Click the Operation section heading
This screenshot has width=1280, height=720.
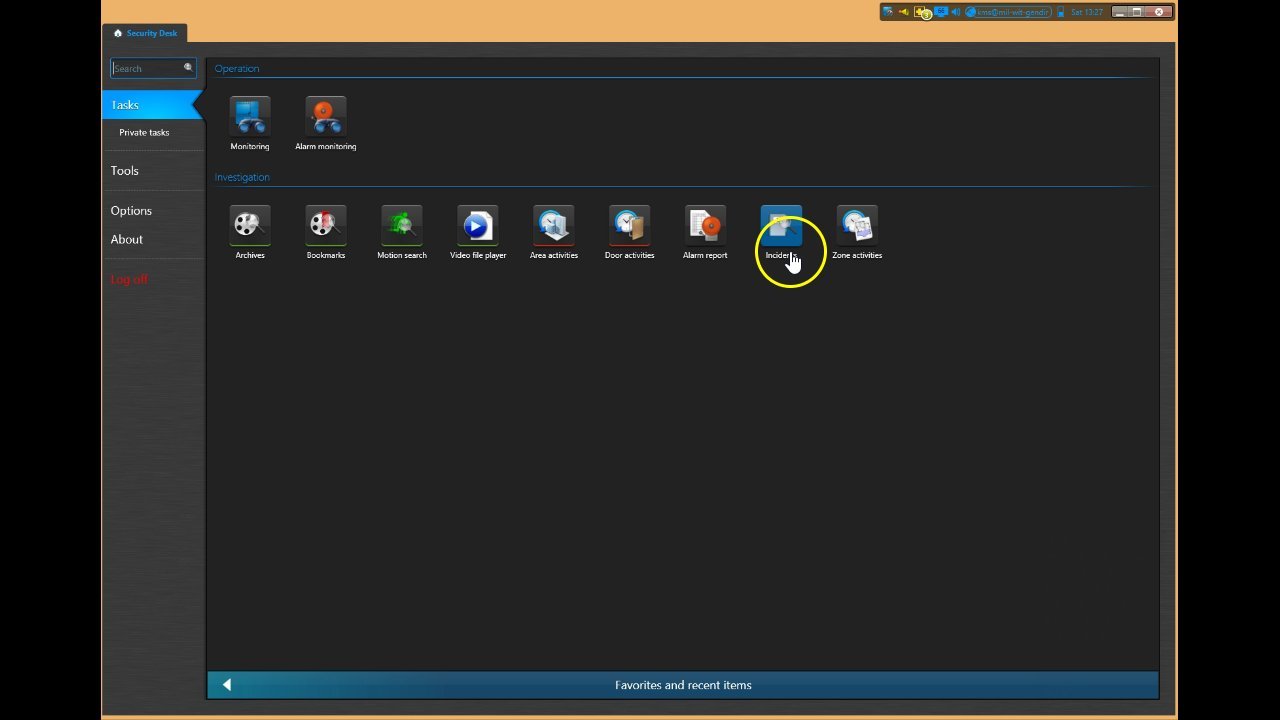click(x=237, y=68)
